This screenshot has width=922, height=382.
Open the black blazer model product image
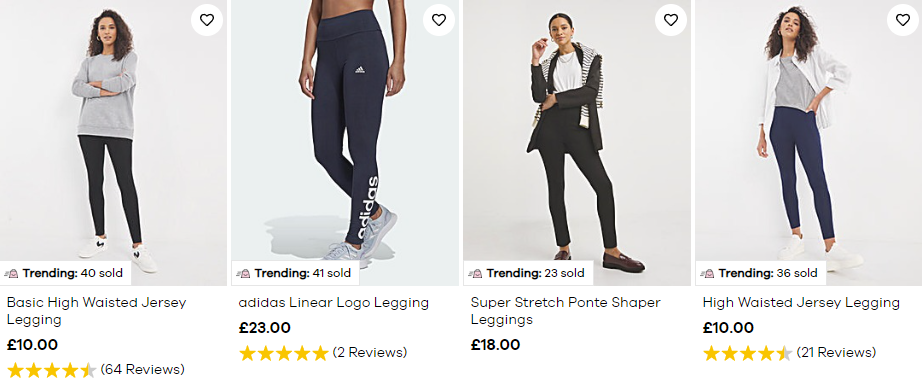577,143
